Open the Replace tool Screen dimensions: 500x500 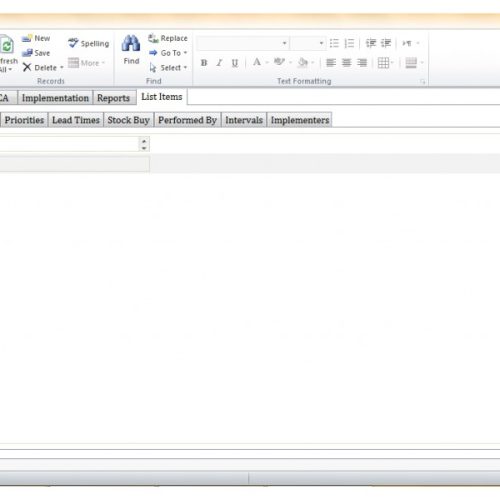[x=168, y=38]
